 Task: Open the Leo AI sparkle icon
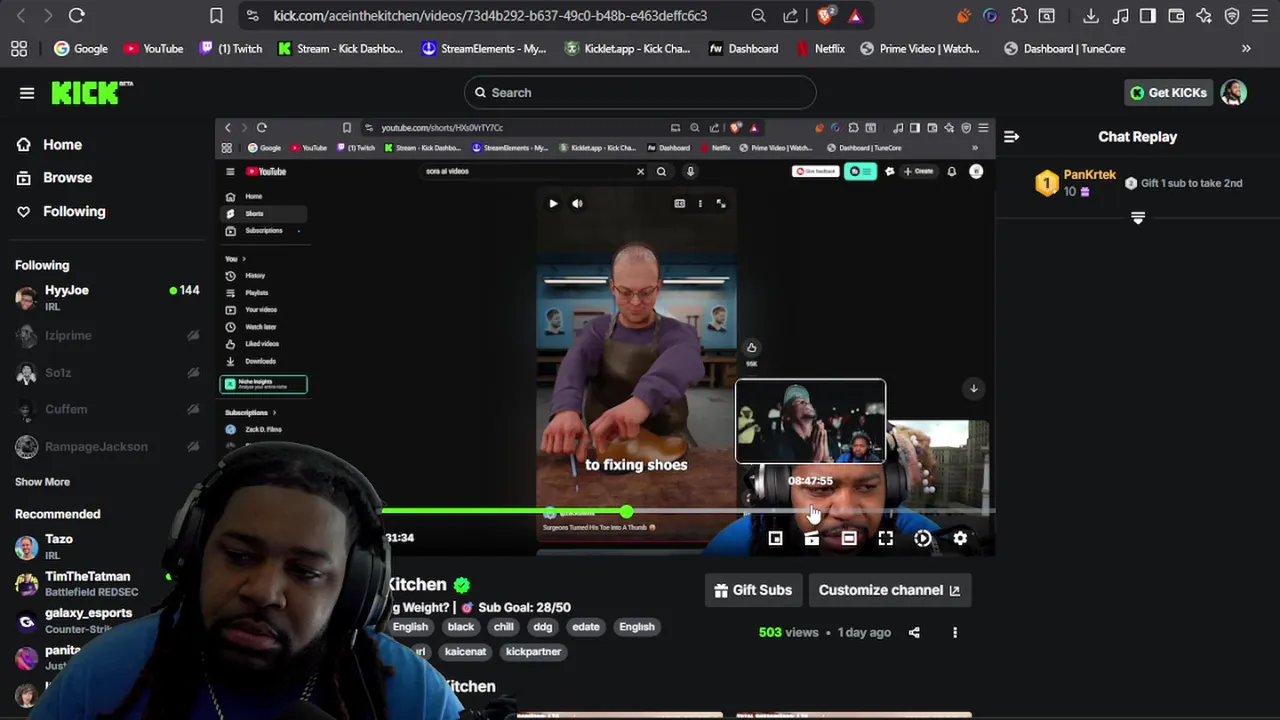(x=1204, y=15)
